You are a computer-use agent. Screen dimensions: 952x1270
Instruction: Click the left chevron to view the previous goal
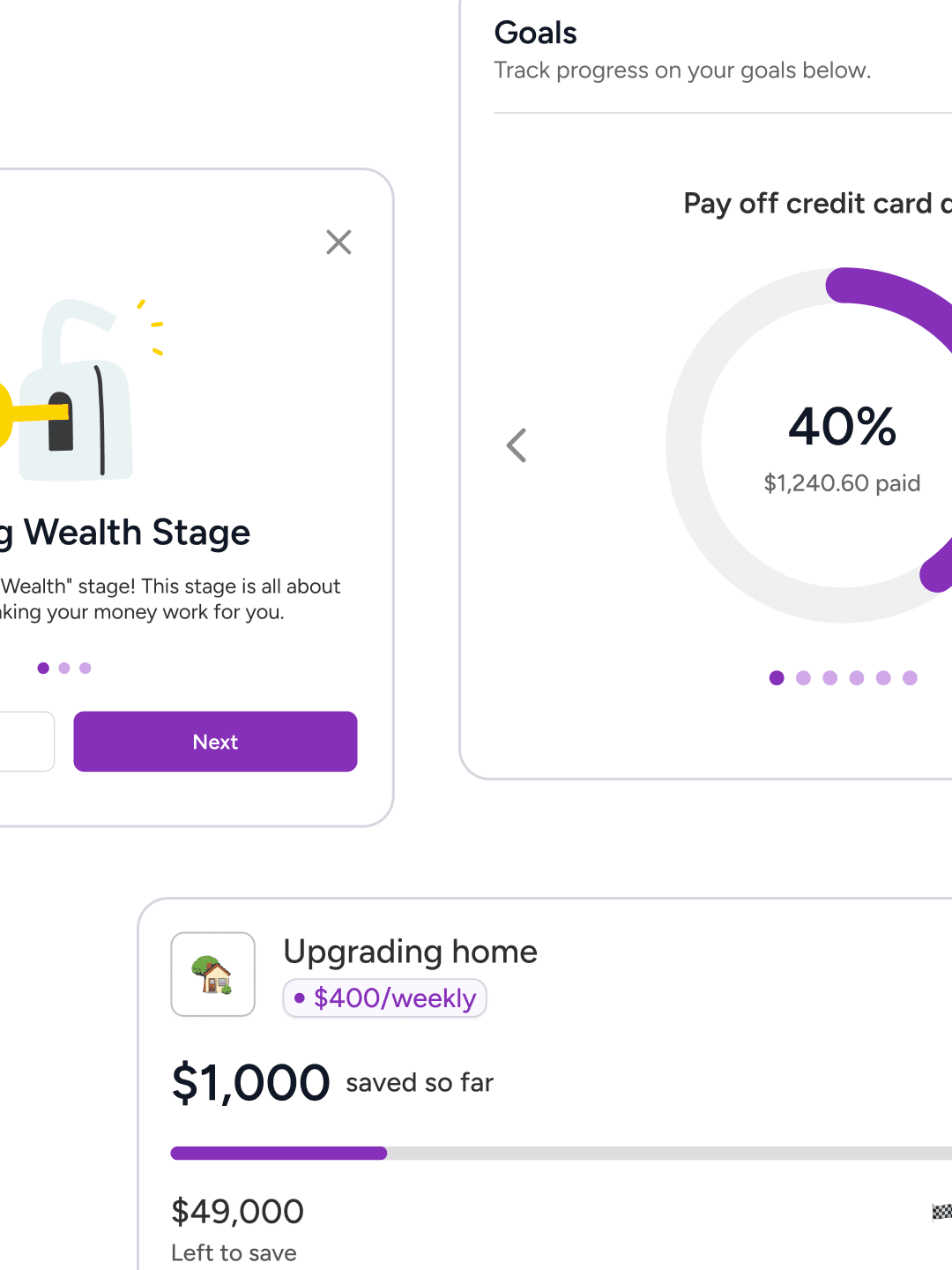517,444
